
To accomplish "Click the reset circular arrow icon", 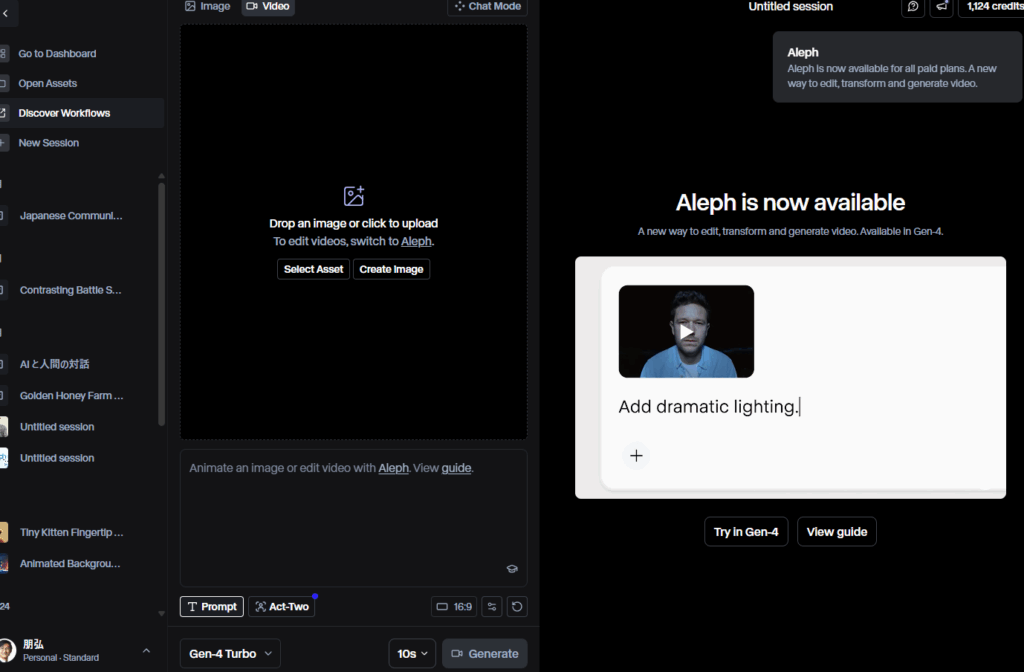I will pyautogui.click(x=517, y=607).
